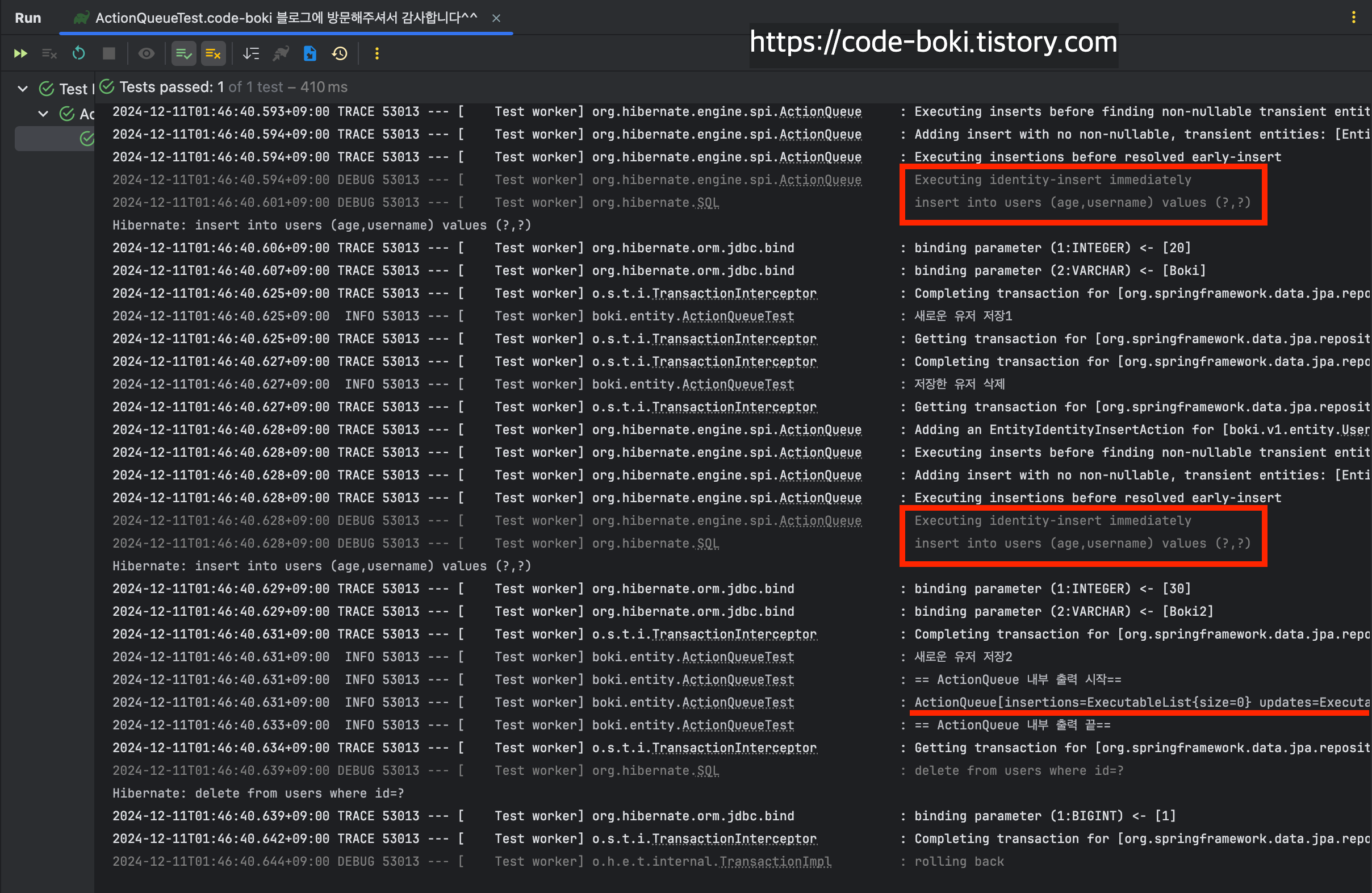Collapse the ActionQueueTest tree node chevron

tap(43, 114)
